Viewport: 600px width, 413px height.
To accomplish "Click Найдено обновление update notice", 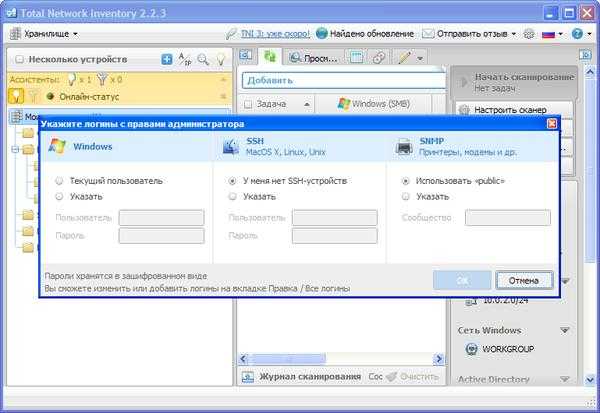I will (365, 34).
